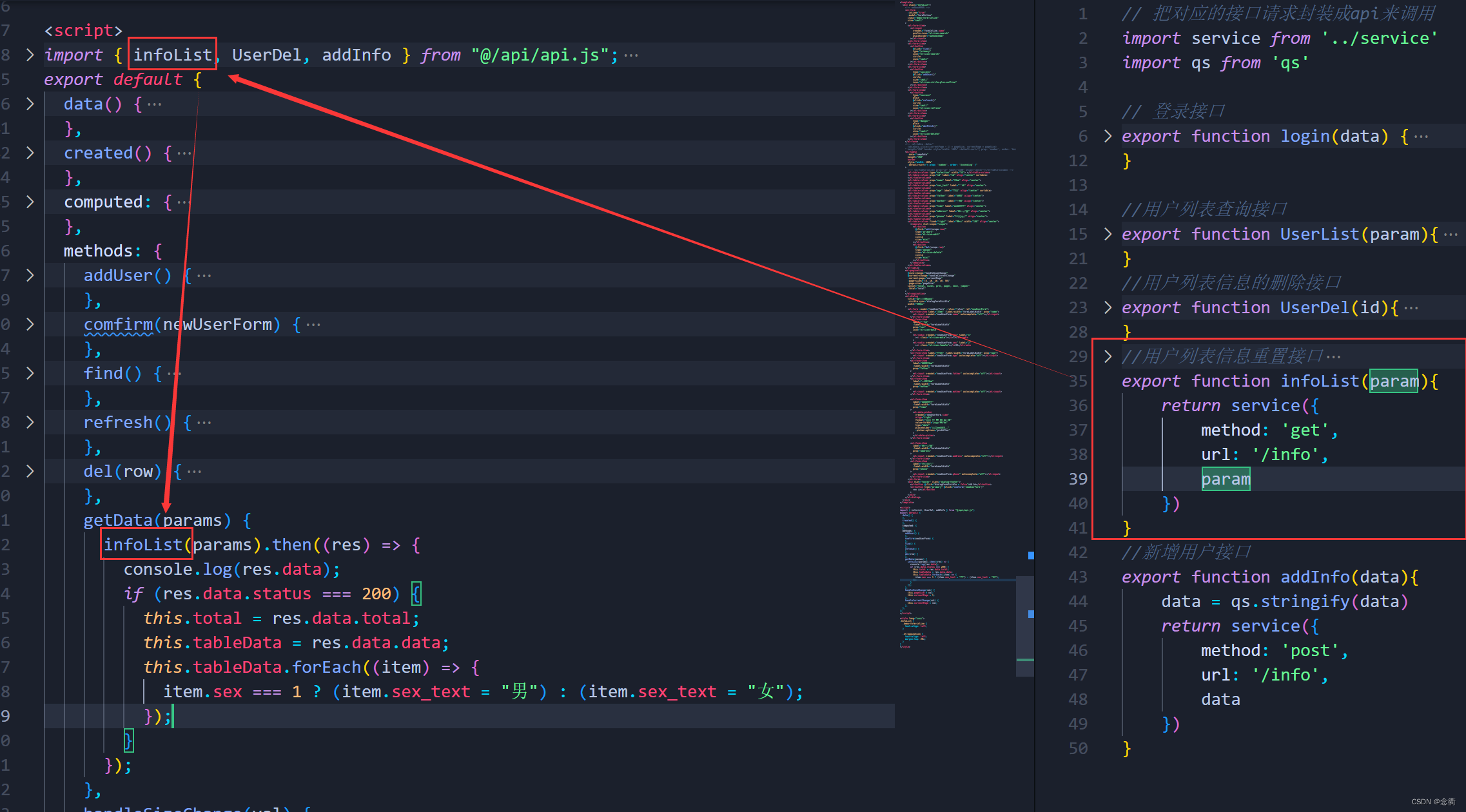The width and height of the screenshot is (1466, 812).
Task: Expand the data() function fold arrow
Action: tap(30, 104)
